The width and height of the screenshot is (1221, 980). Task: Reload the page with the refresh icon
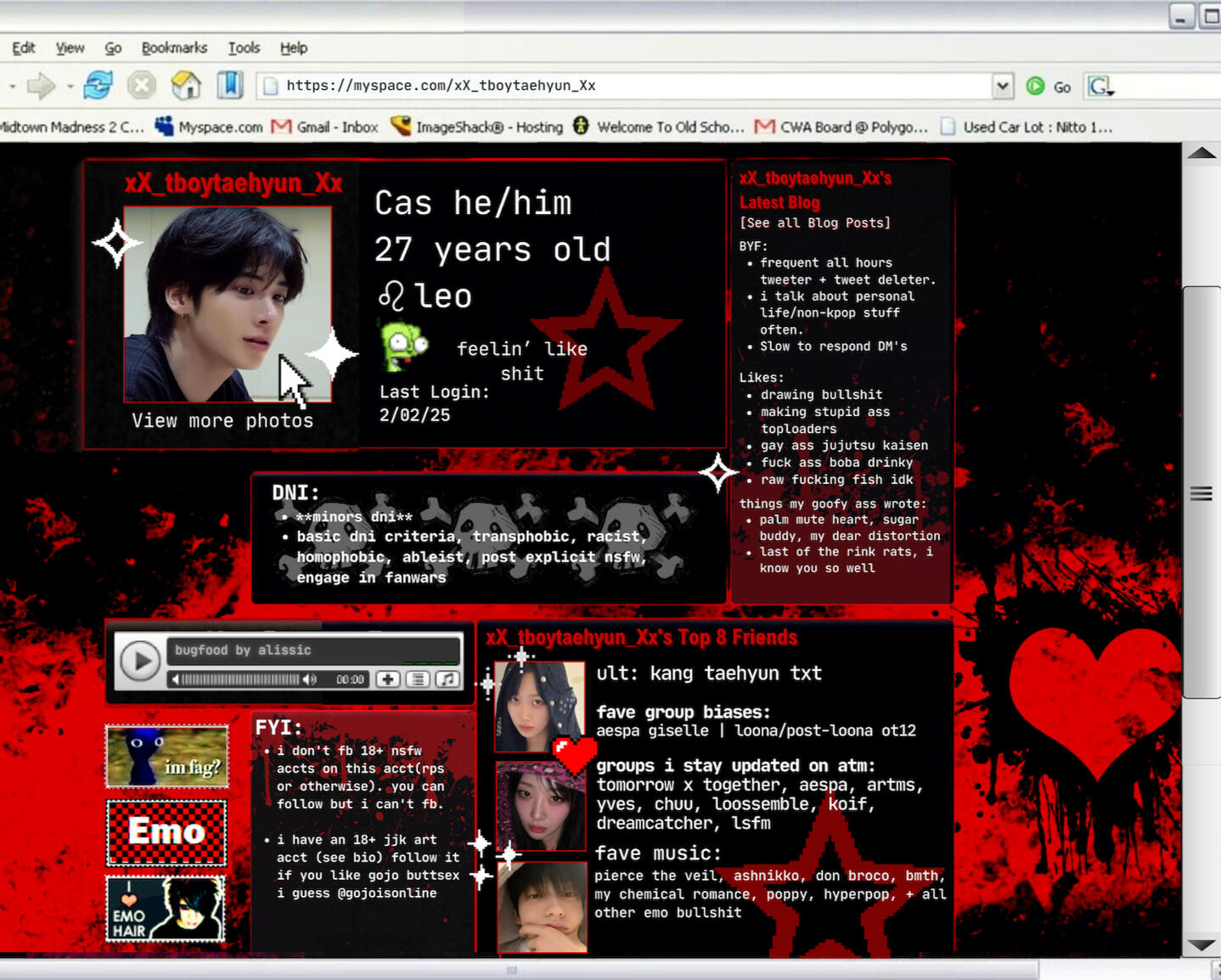click(x=98, y=86)
